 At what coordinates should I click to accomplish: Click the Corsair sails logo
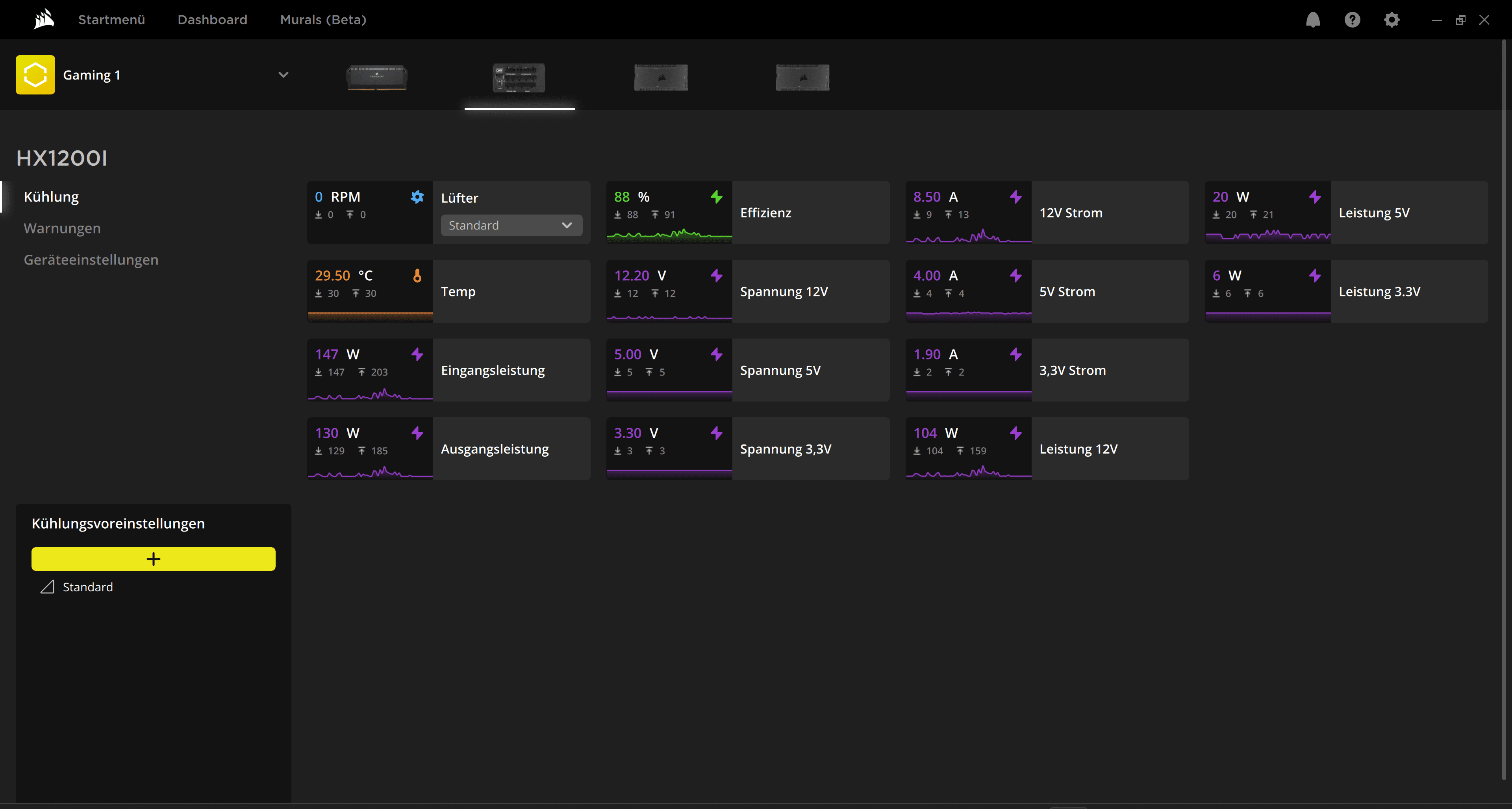(44, 19)
